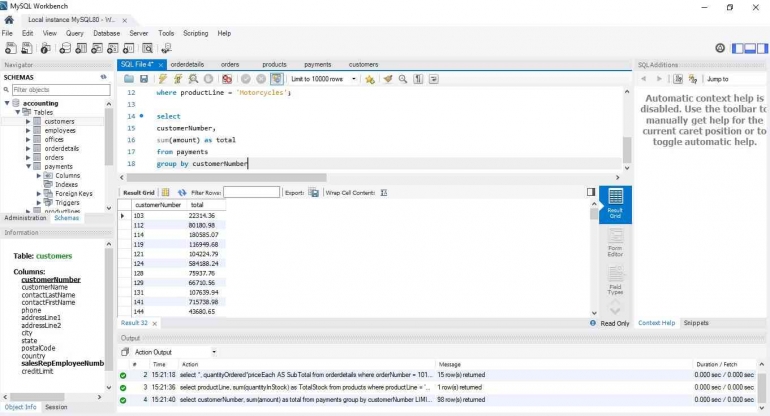Collapse the payments table node

coord(28,166)
